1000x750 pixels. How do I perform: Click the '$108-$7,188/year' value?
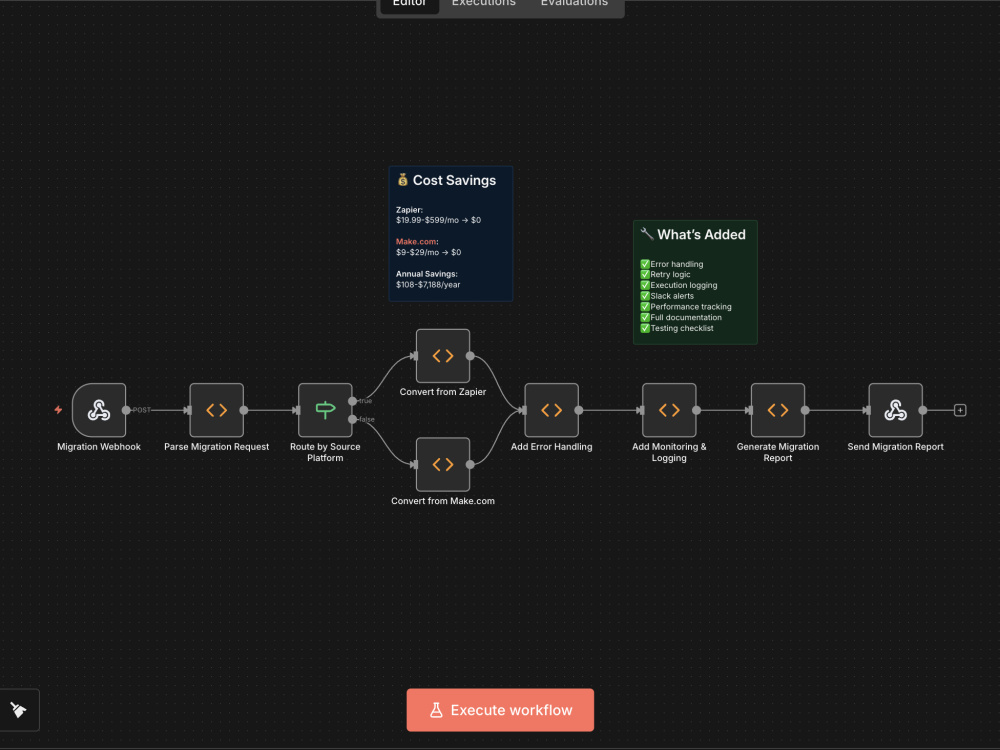428,285
